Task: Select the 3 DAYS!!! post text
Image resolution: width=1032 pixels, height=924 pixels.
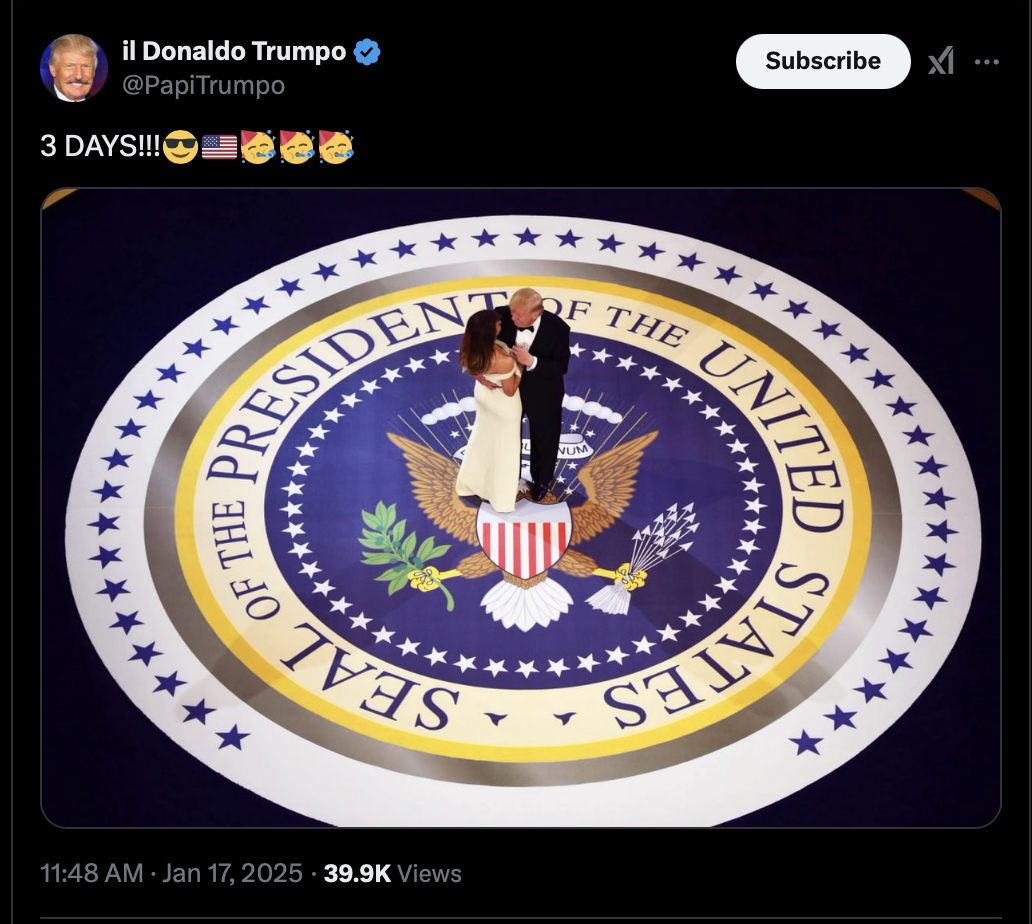Action: tap(99, 146)
